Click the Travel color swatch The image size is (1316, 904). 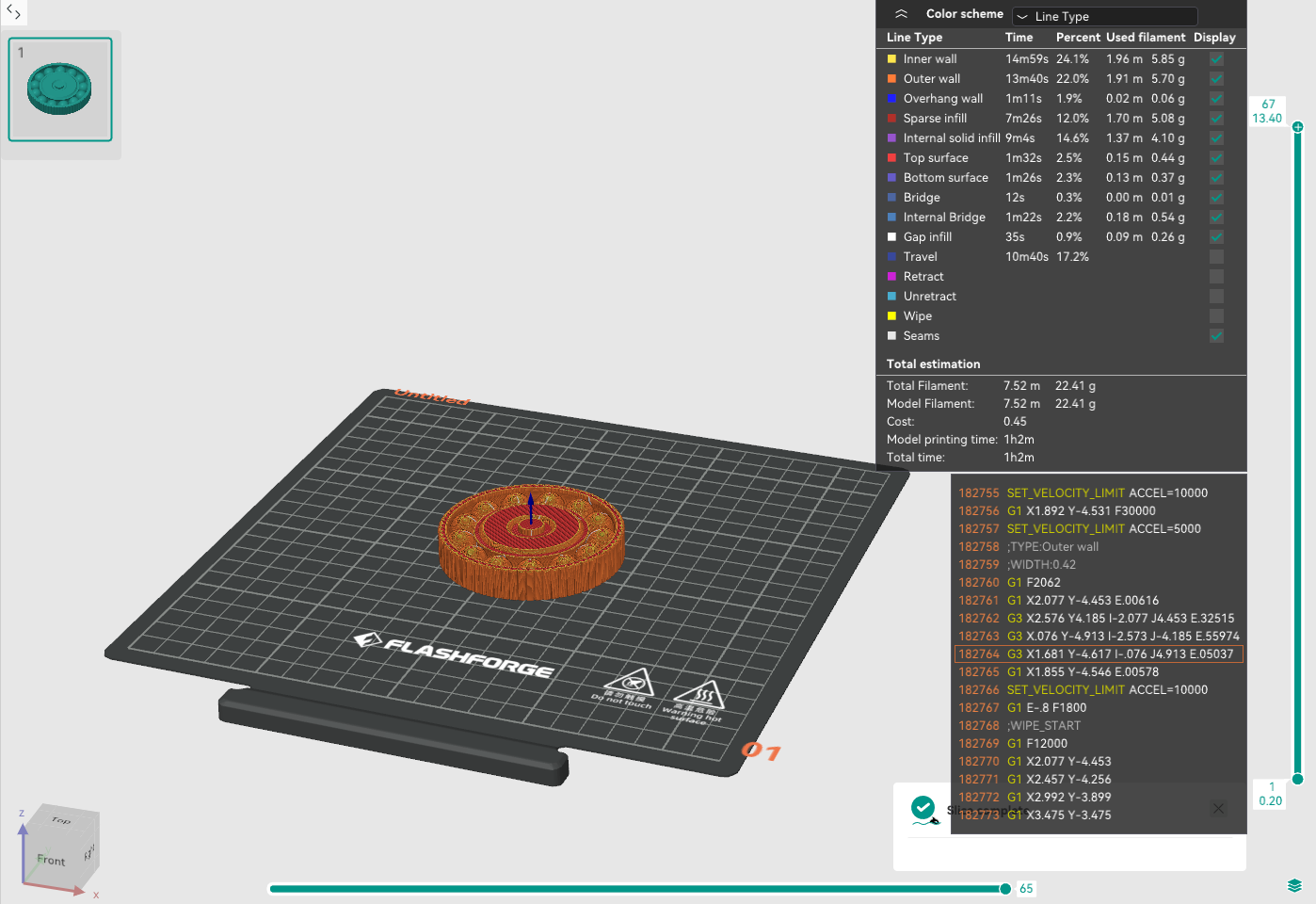point(891,256)
